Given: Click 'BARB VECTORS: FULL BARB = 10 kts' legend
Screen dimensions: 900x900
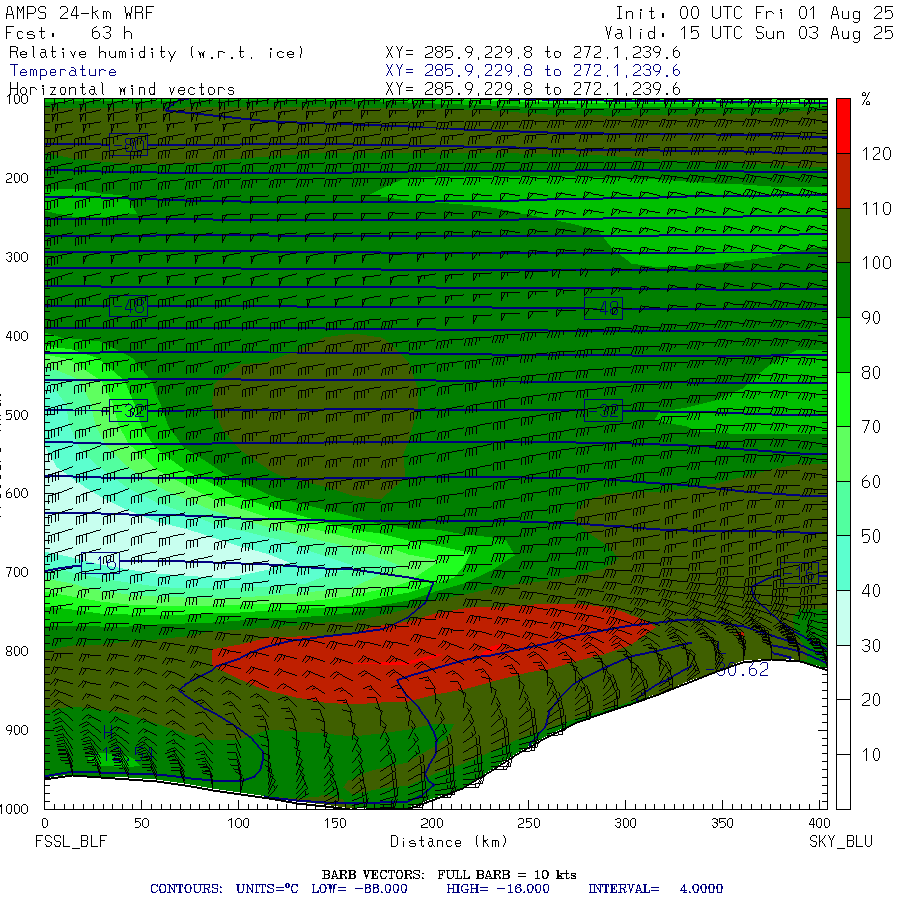Looking at the screenshot, I should 449,875.
